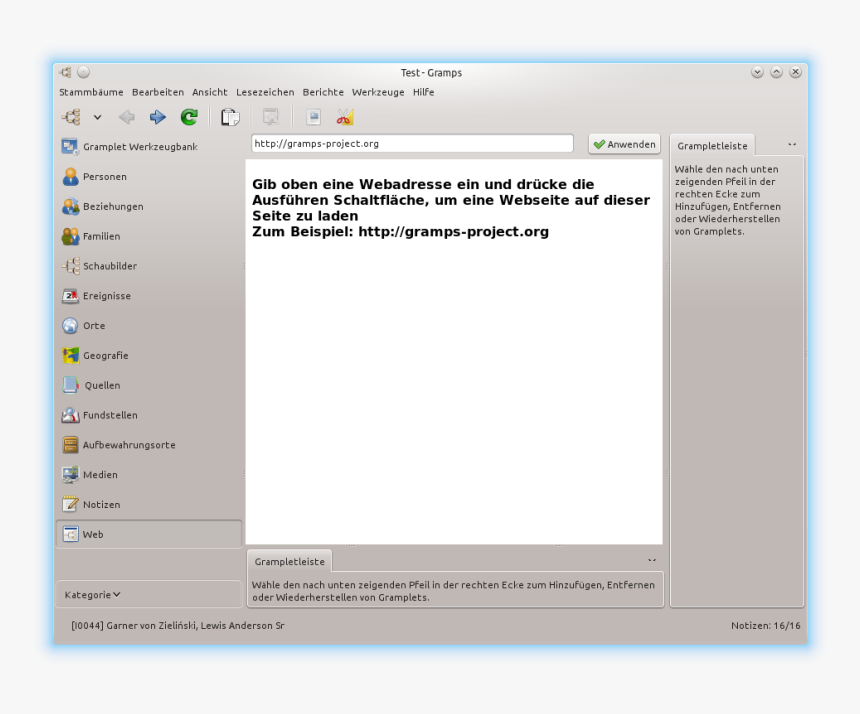Open the Werkzeuge menu
This screenshot has height=714, width=860.
tap(378, 92)
